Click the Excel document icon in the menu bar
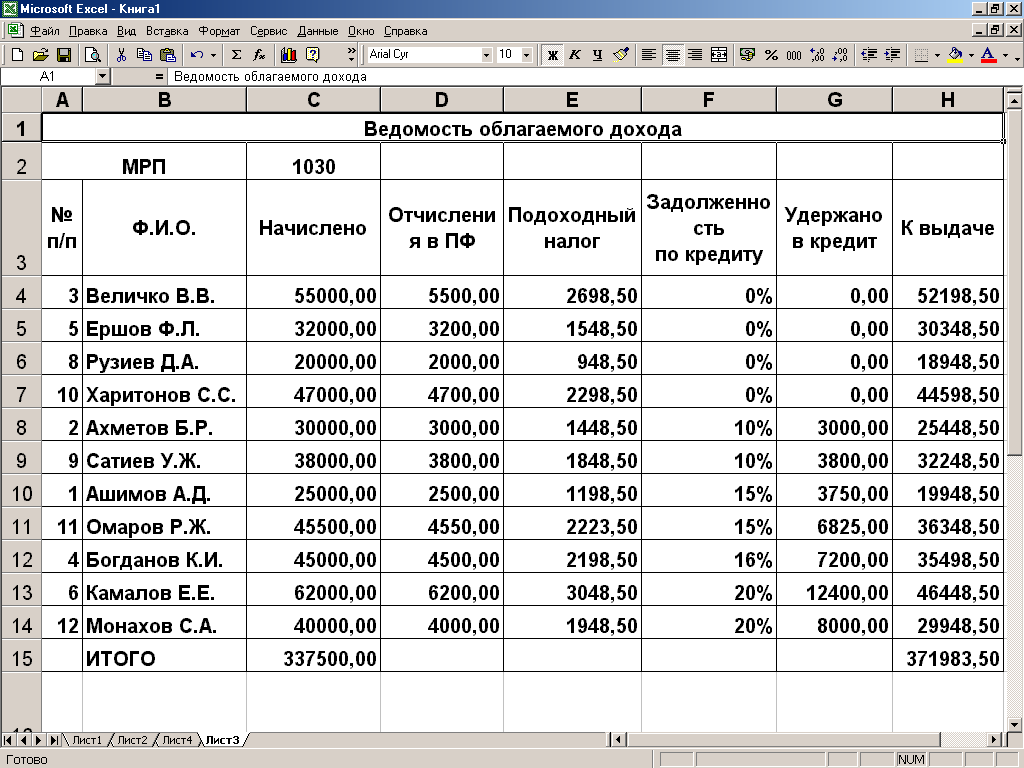This screenshot has height=768, width=1024. tap(15, 31)
